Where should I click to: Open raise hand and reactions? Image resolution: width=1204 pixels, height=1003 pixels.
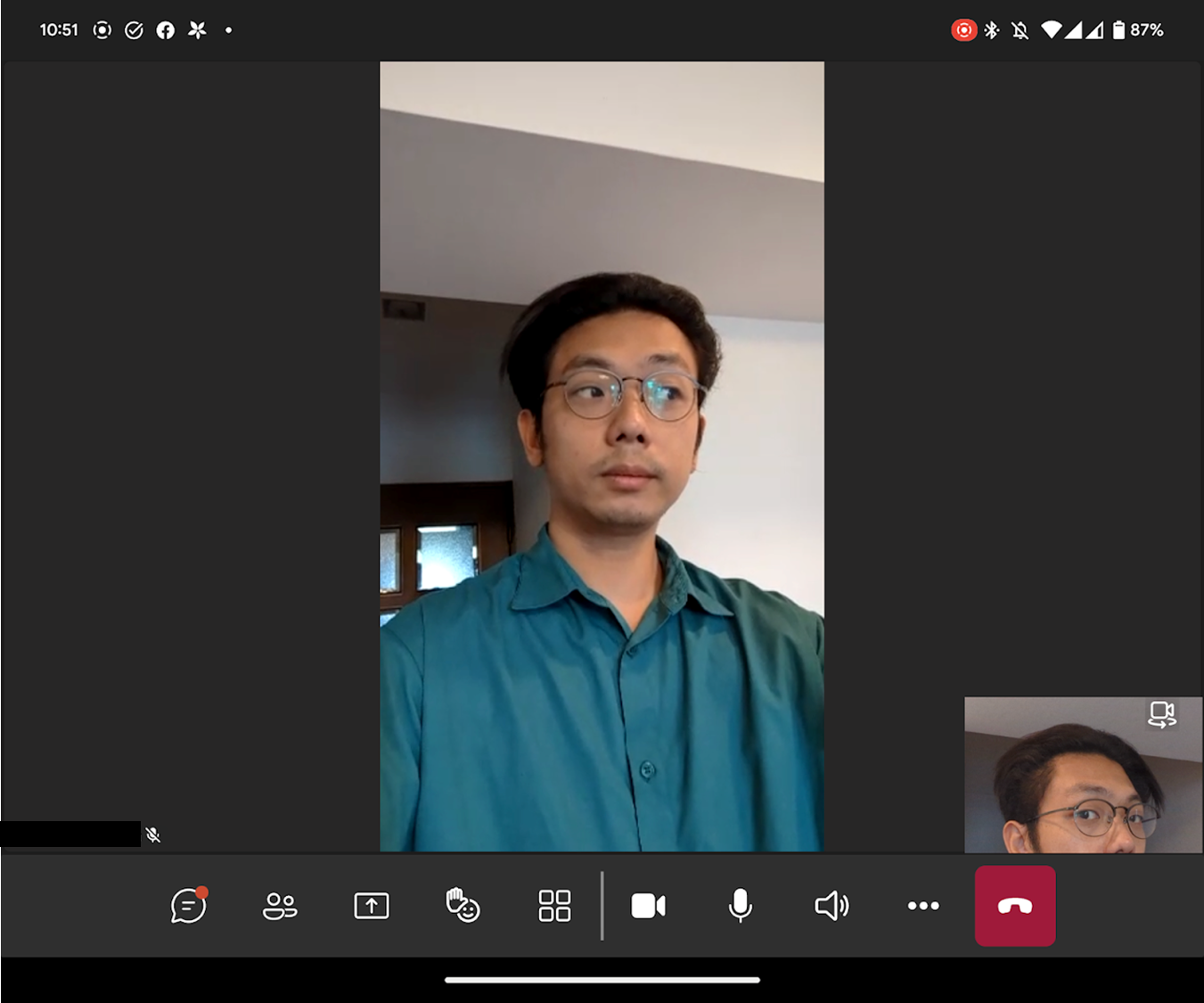[x=463, y=906]
